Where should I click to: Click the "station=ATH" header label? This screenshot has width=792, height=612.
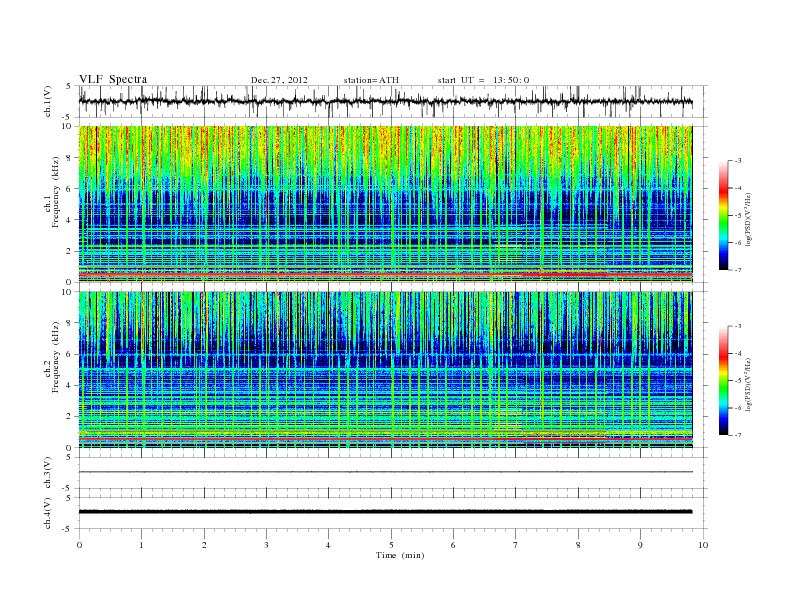click(x=371, y=80)
